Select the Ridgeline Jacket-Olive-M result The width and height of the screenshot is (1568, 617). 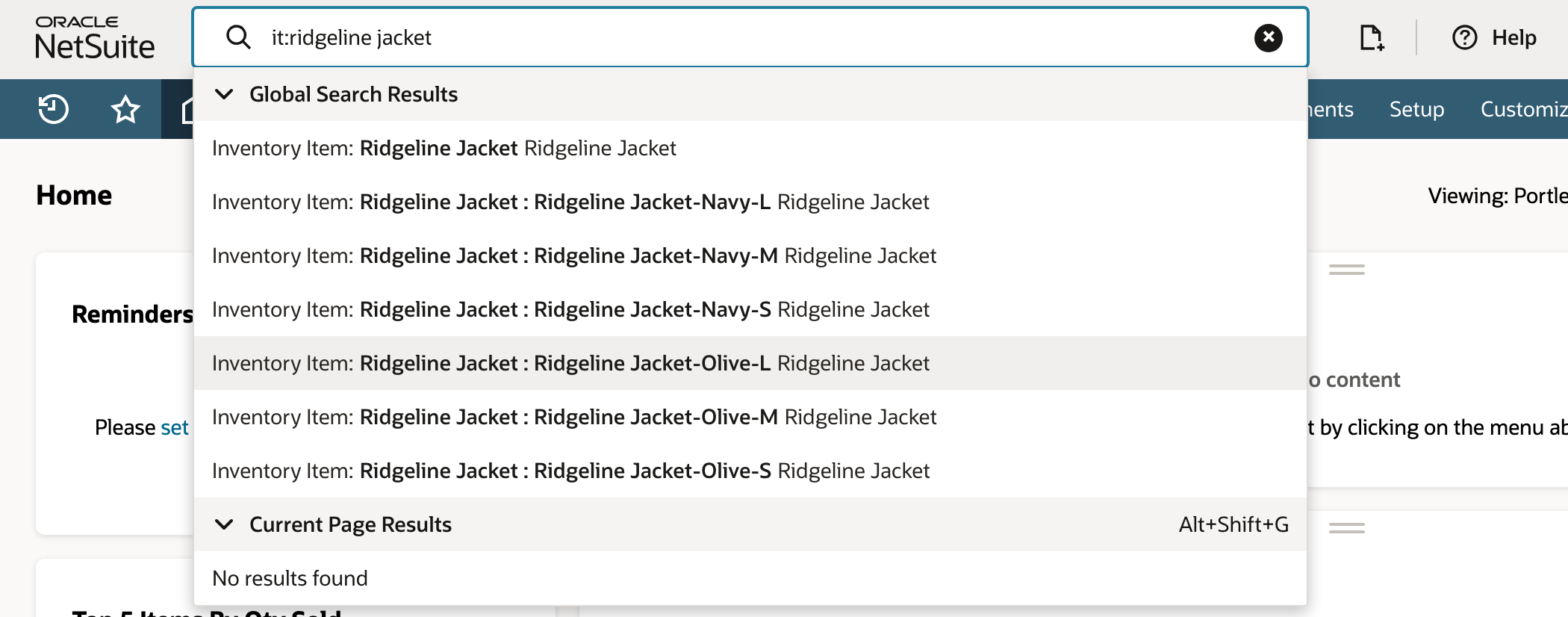tap(750, 417)
